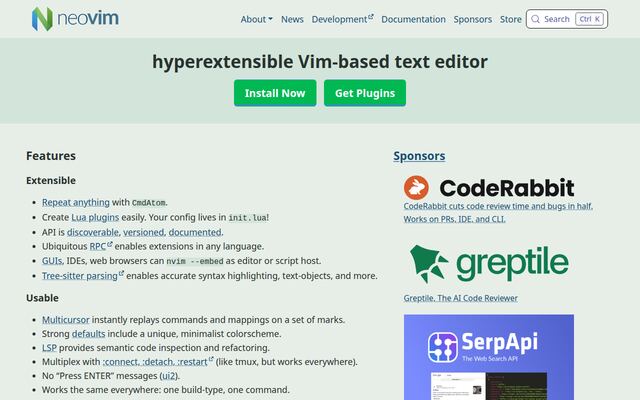Follow the Repeat anything link
This screenshot has height=400, width=640.
coord(76,202)
